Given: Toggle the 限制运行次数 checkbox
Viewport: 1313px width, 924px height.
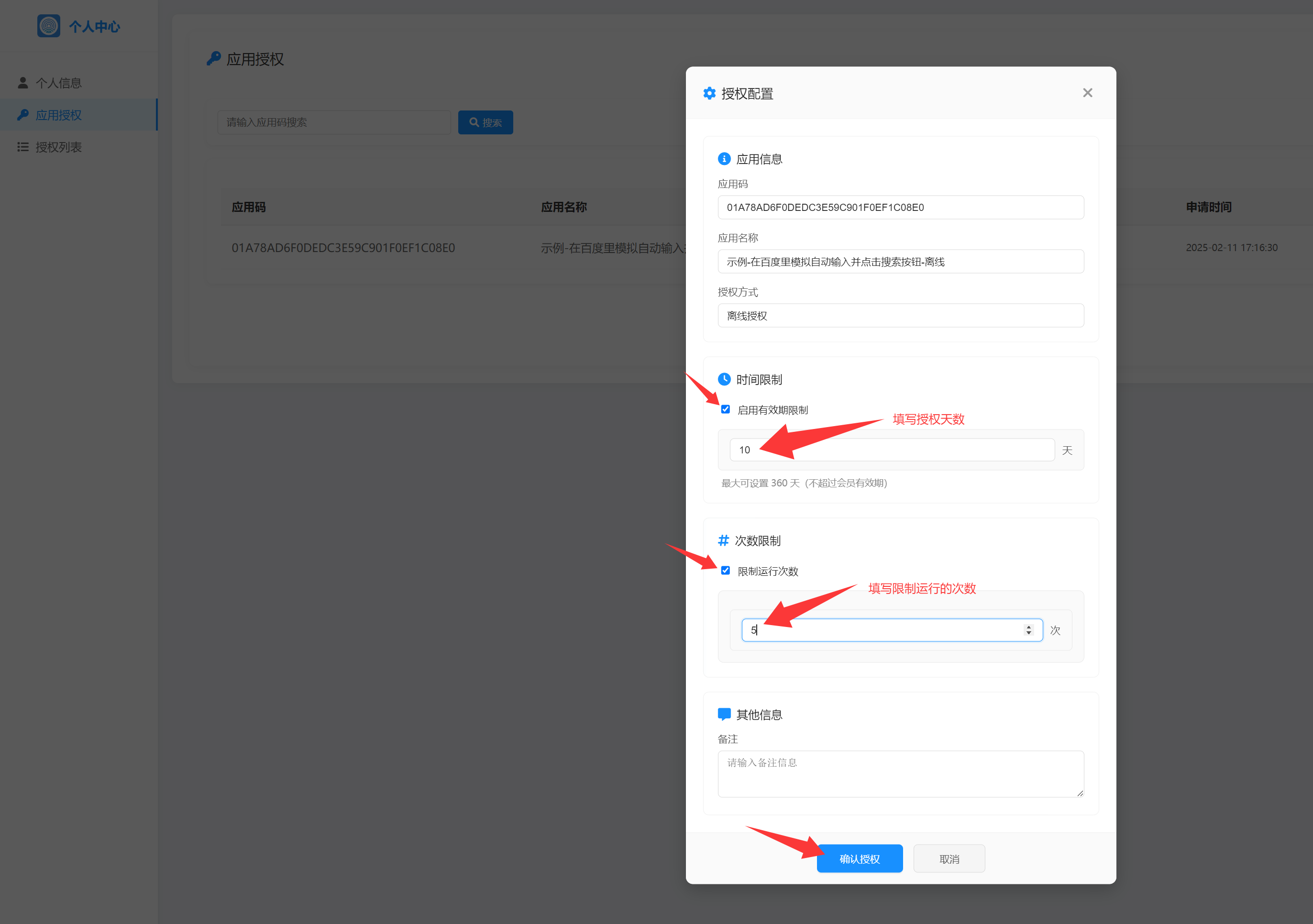Looking at the screenshot, I should (x=725, y=571).
